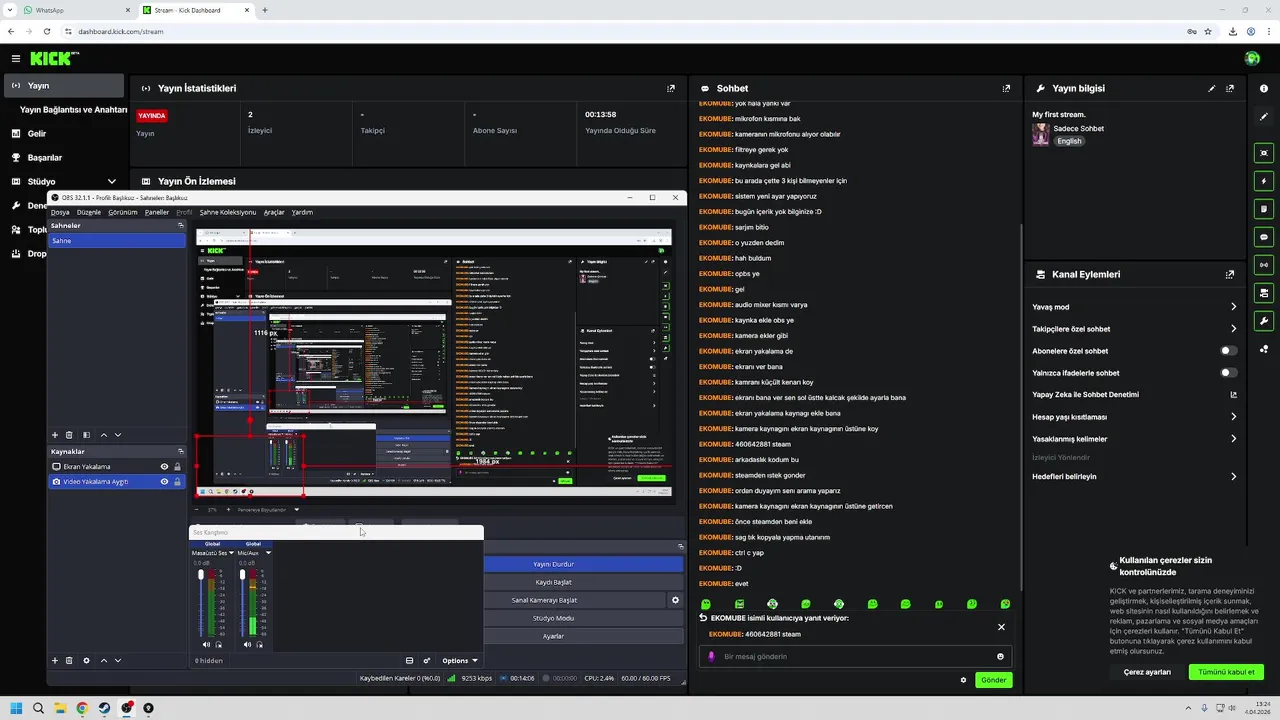Toggle monitoring headphone for Masaüstü Ses

(x=219, y=644)
